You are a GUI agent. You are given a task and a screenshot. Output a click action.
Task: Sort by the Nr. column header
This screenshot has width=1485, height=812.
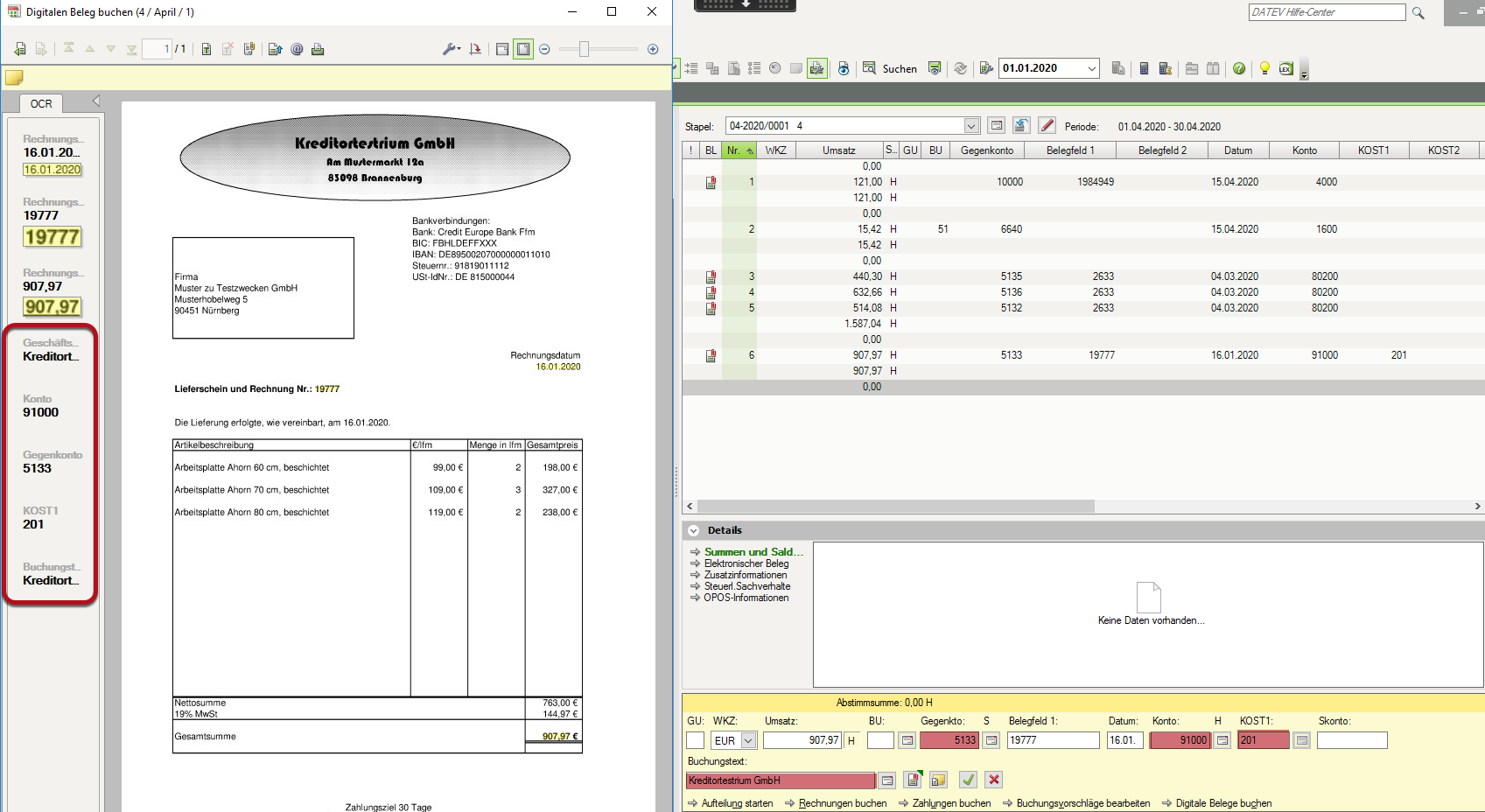[x=739, y=150]
